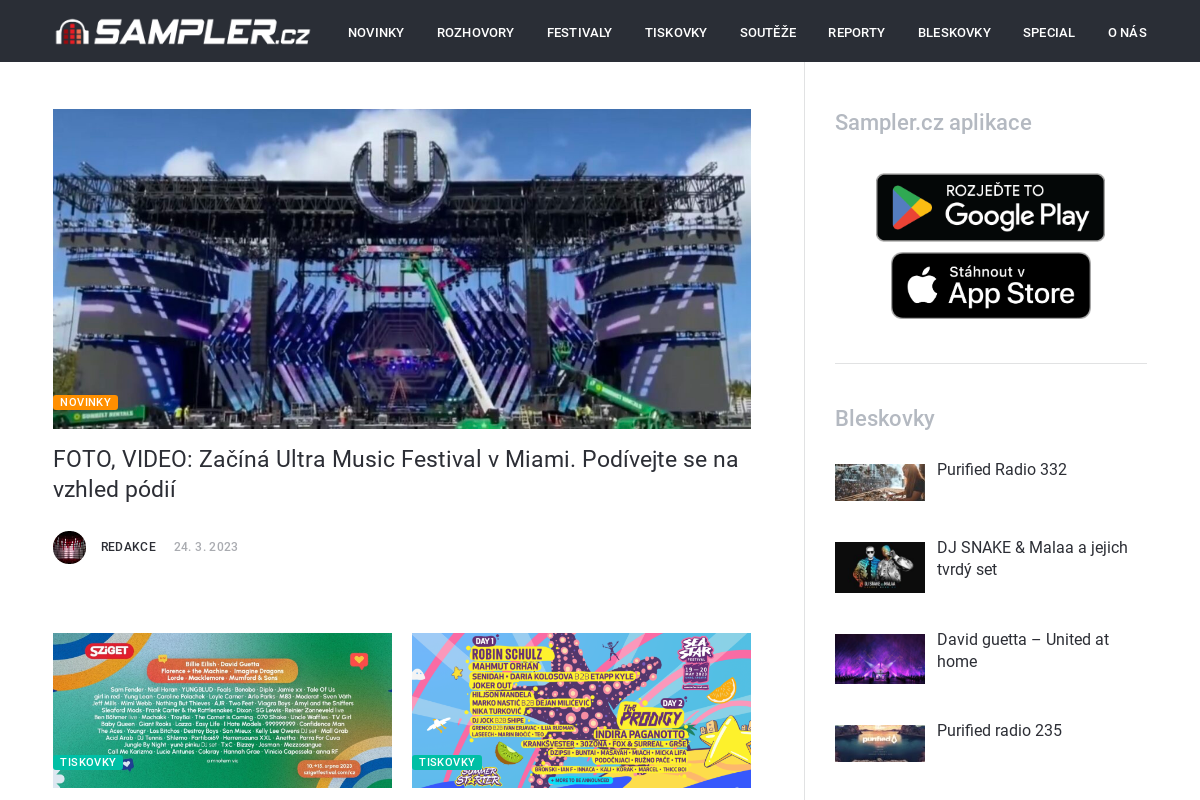Open the Purified Radio 332 thumbnail

point(880,482)
